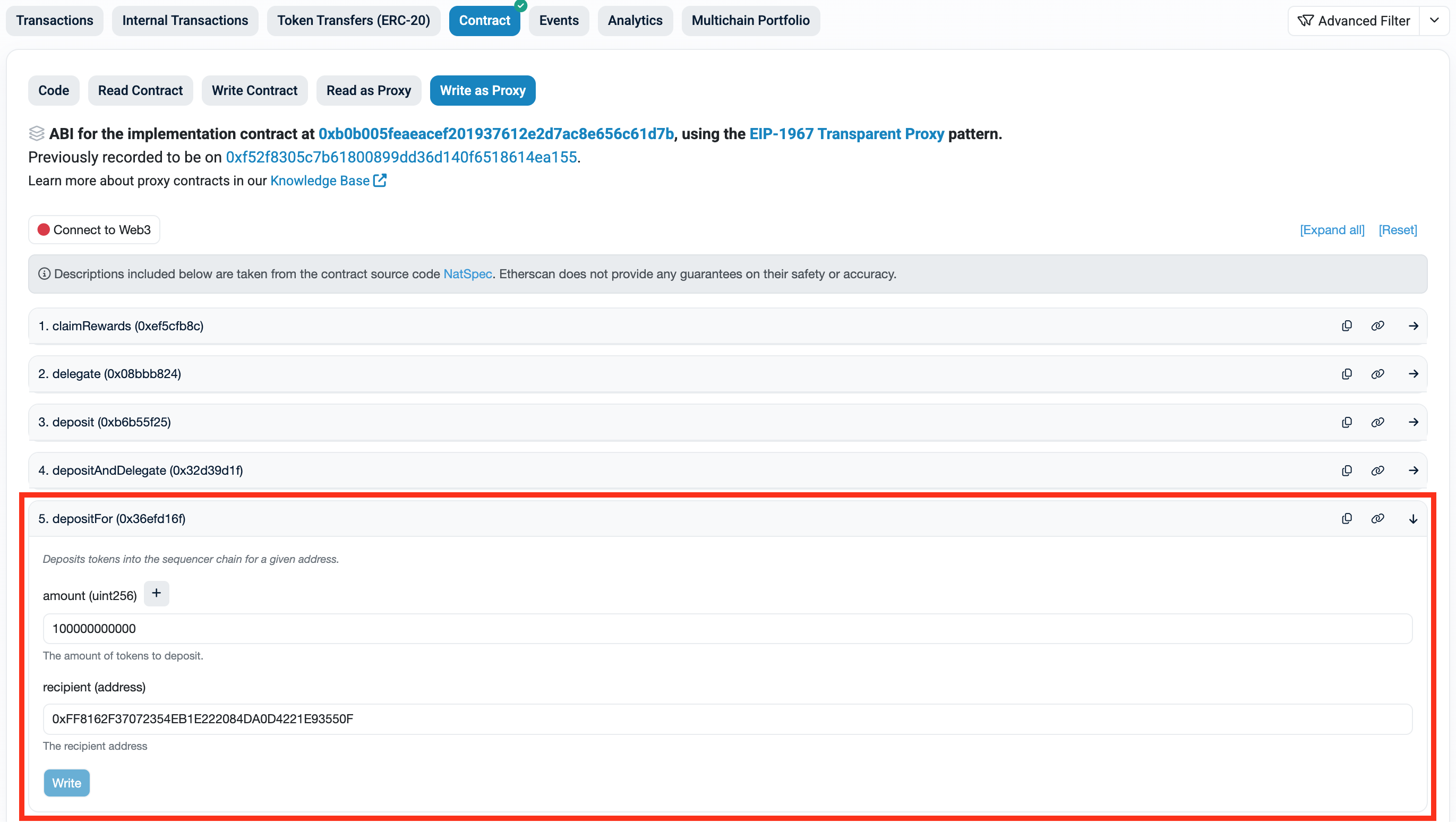Viewport: 1456px width, 822px height.
Task: Click the copy icon for claimRewards
Action: coord(1347,326)
